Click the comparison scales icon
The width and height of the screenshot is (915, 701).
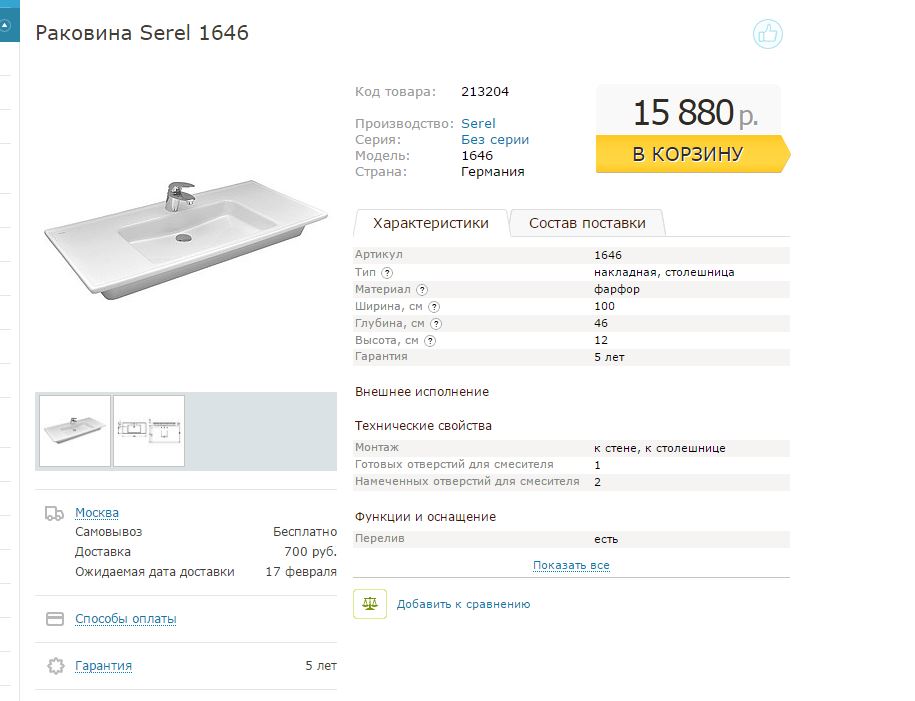tap(370, 604)
